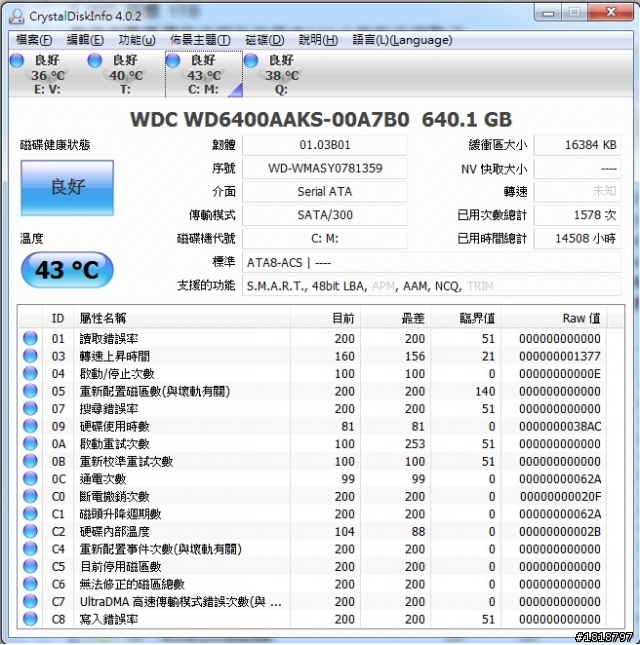Image resolution: width=640 pixels, height=645 pixels.
Task: Open the 說明(H) menu
Action: pos(318,40)
